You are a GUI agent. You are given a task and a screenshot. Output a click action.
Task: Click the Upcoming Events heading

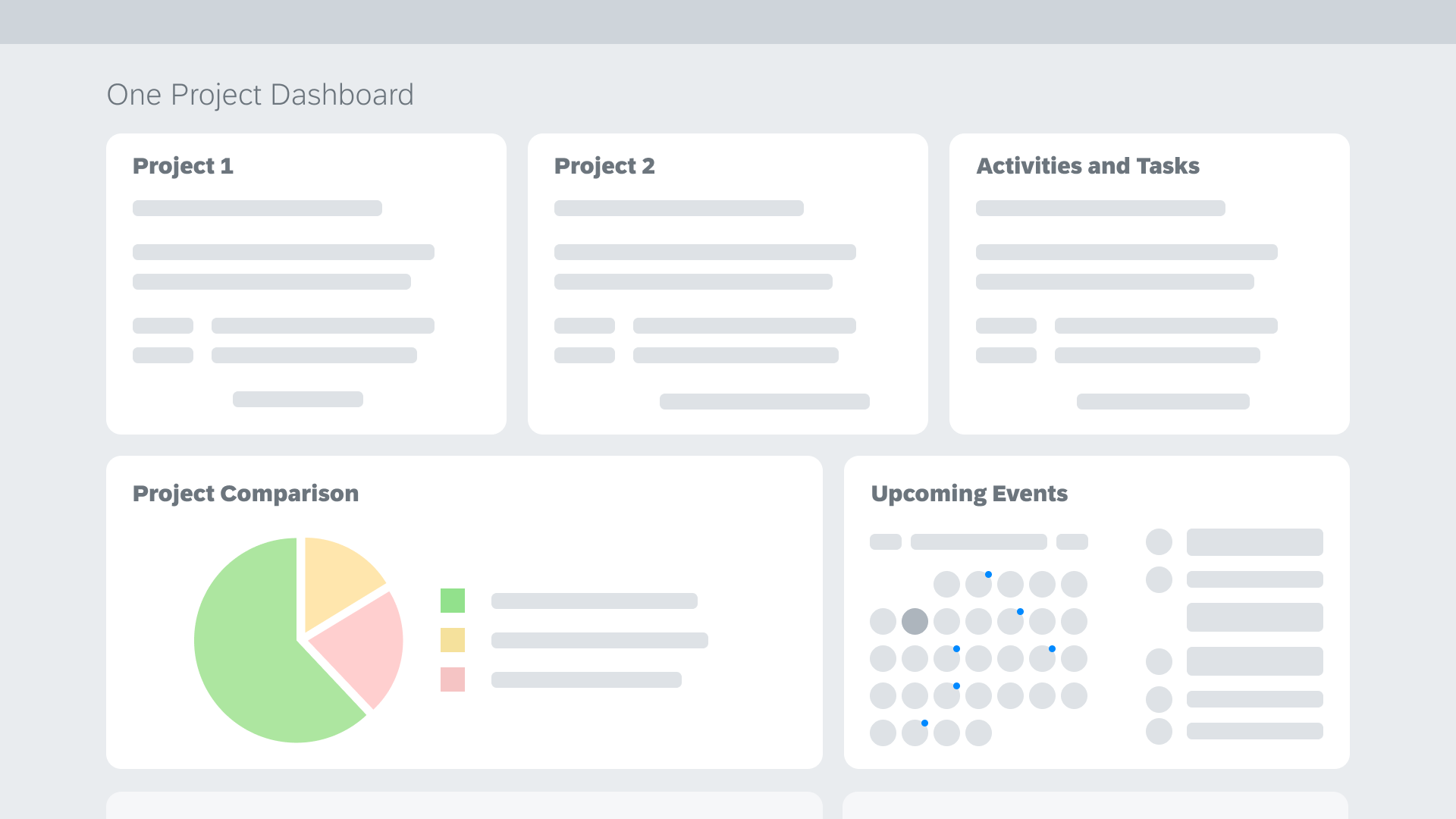click(969, 494)
